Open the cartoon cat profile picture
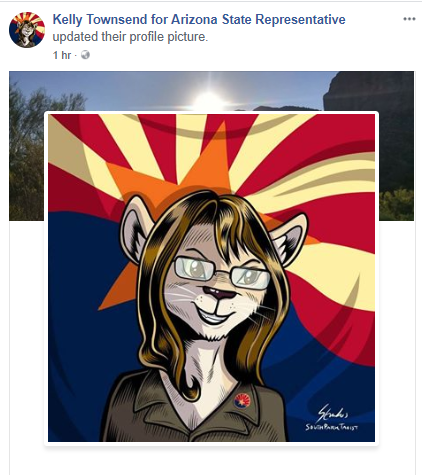This screenshot has width=422, height=475. (211, 278)
